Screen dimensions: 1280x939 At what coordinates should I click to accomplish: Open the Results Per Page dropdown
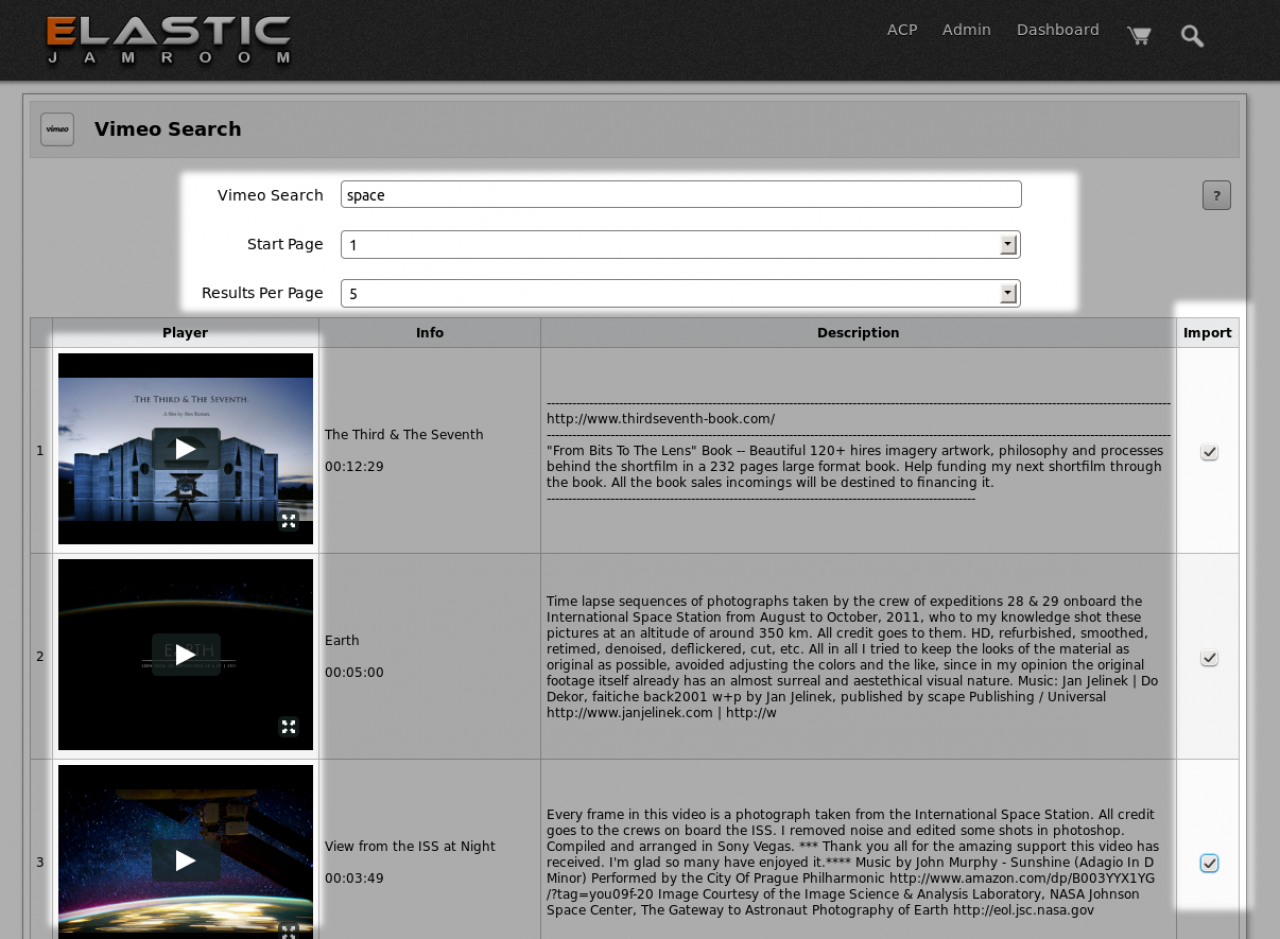pyautogui.click(x=1008, y=293)
